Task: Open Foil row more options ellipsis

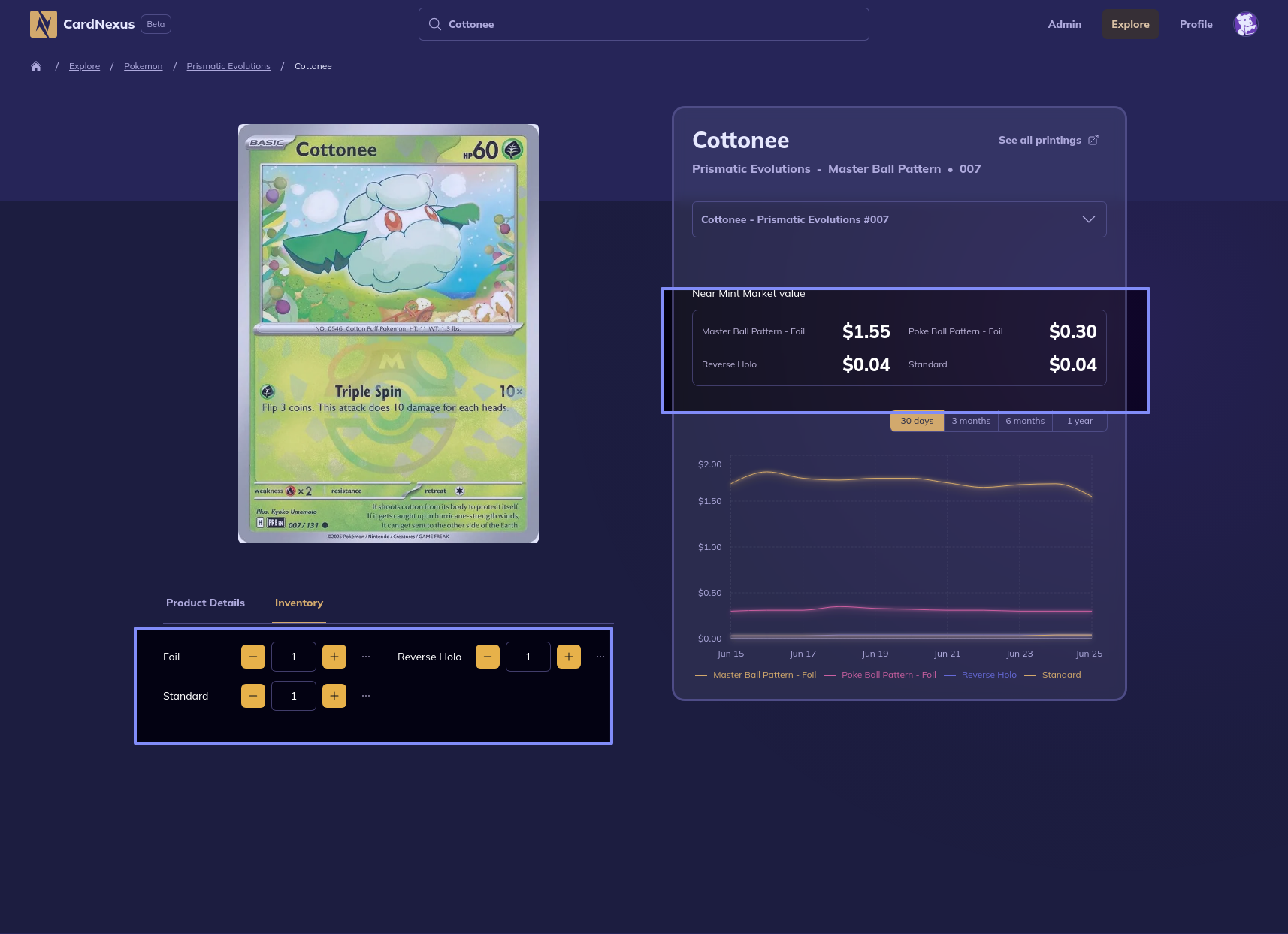Action: pyautogui.click(x=366, y=657)
